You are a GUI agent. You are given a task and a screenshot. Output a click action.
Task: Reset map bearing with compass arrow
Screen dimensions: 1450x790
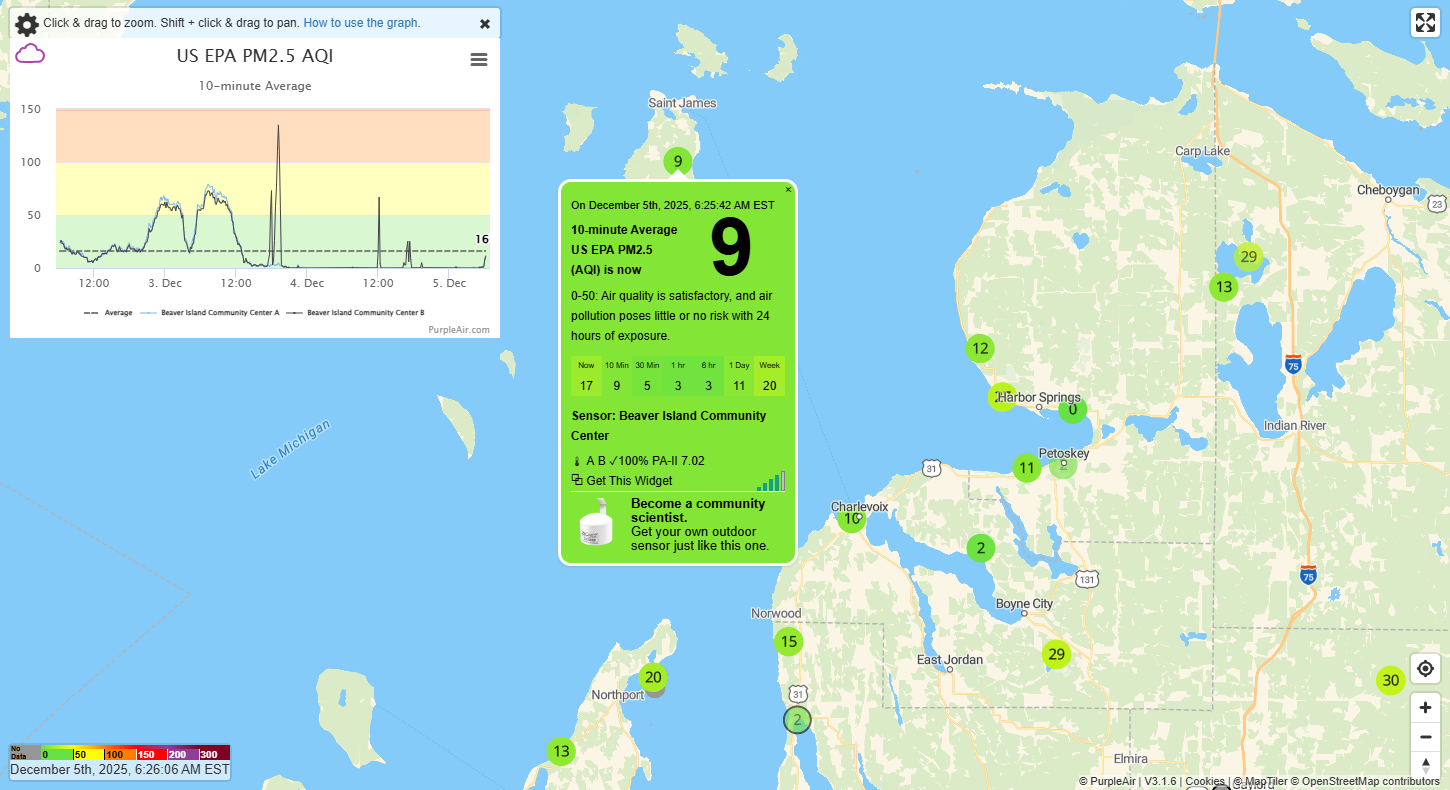(1425, 765)
